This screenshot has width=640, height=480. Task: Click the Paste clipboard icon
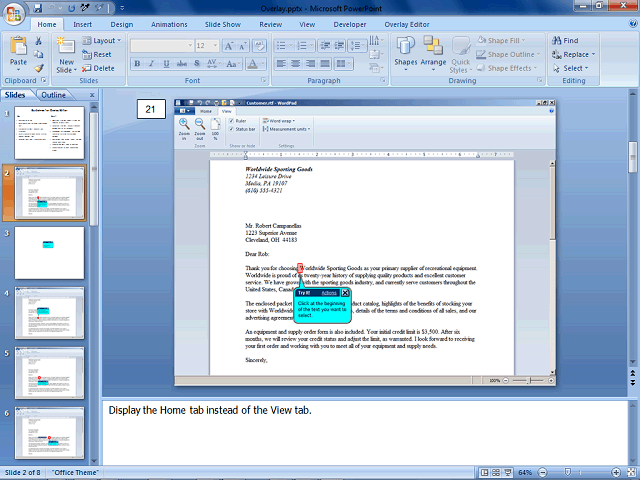coord(18,46)
